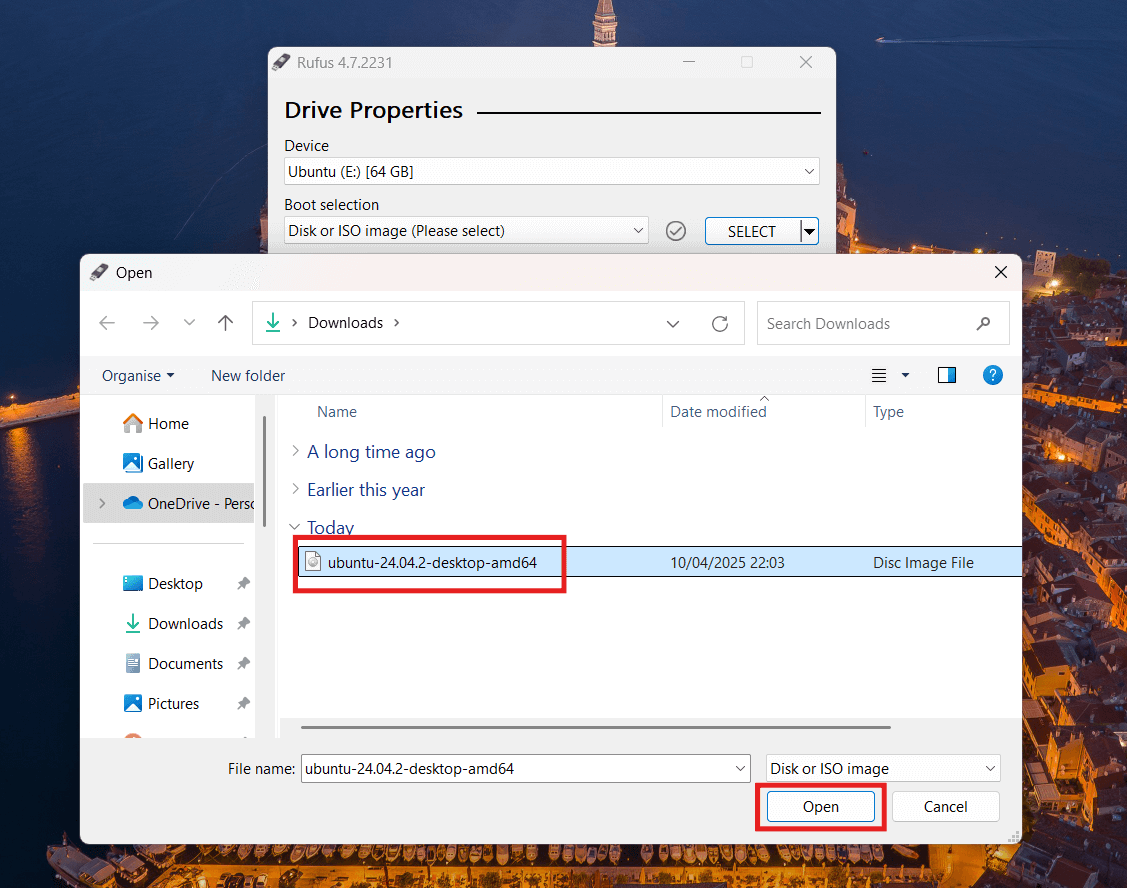1127x888 pixels.
Task: Close the Open dialog window
Action: pos(1000,273)
